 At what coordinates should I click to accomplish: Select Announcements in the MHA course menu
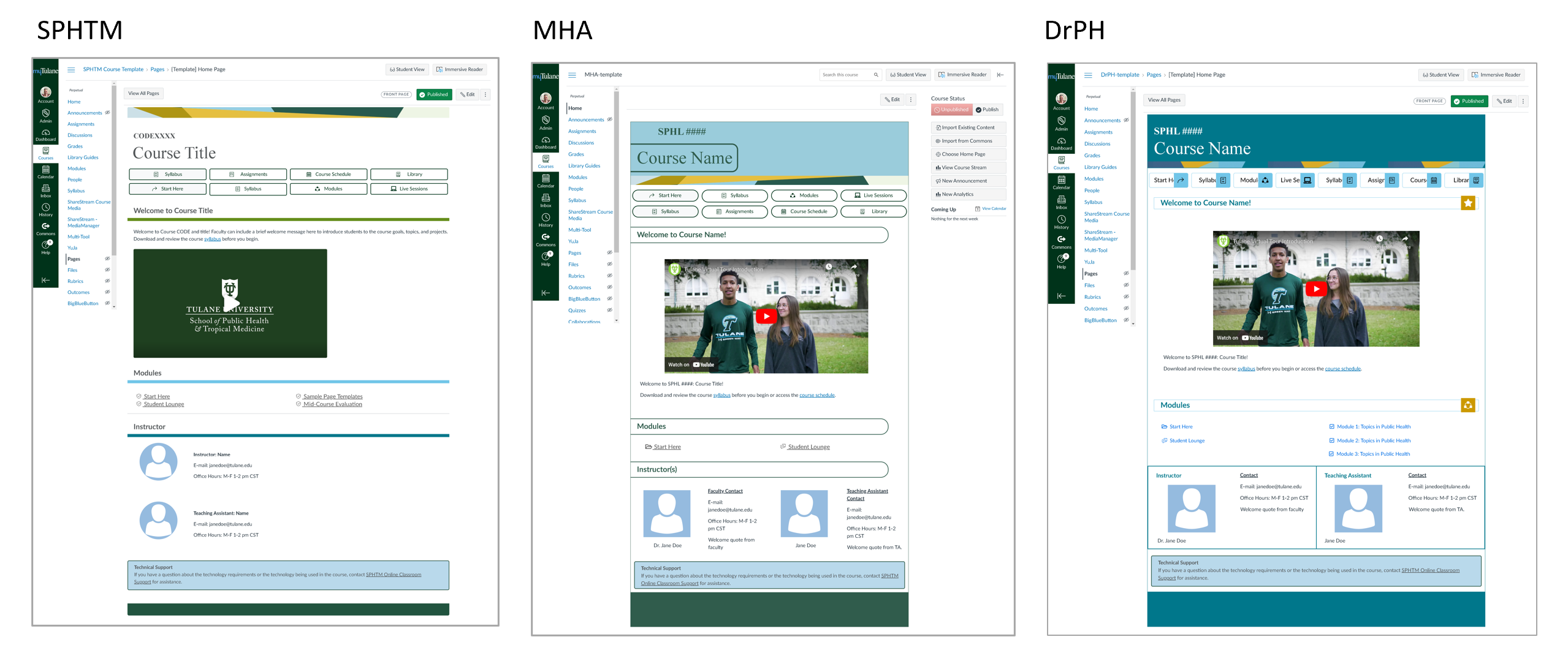click(585, 119)
